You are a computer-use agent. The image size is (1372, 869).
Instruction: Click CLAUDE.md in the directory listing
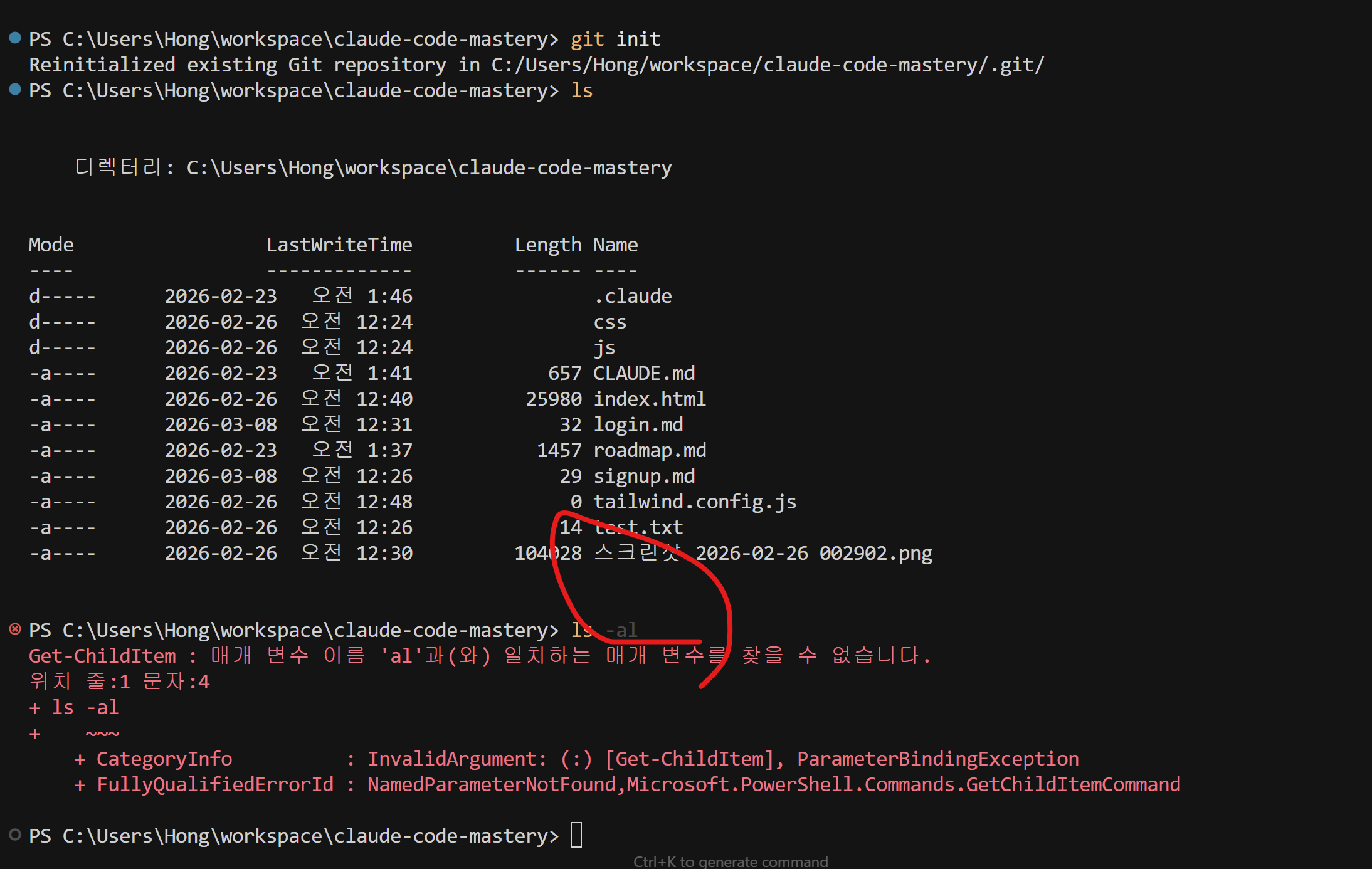click(643, 373)
